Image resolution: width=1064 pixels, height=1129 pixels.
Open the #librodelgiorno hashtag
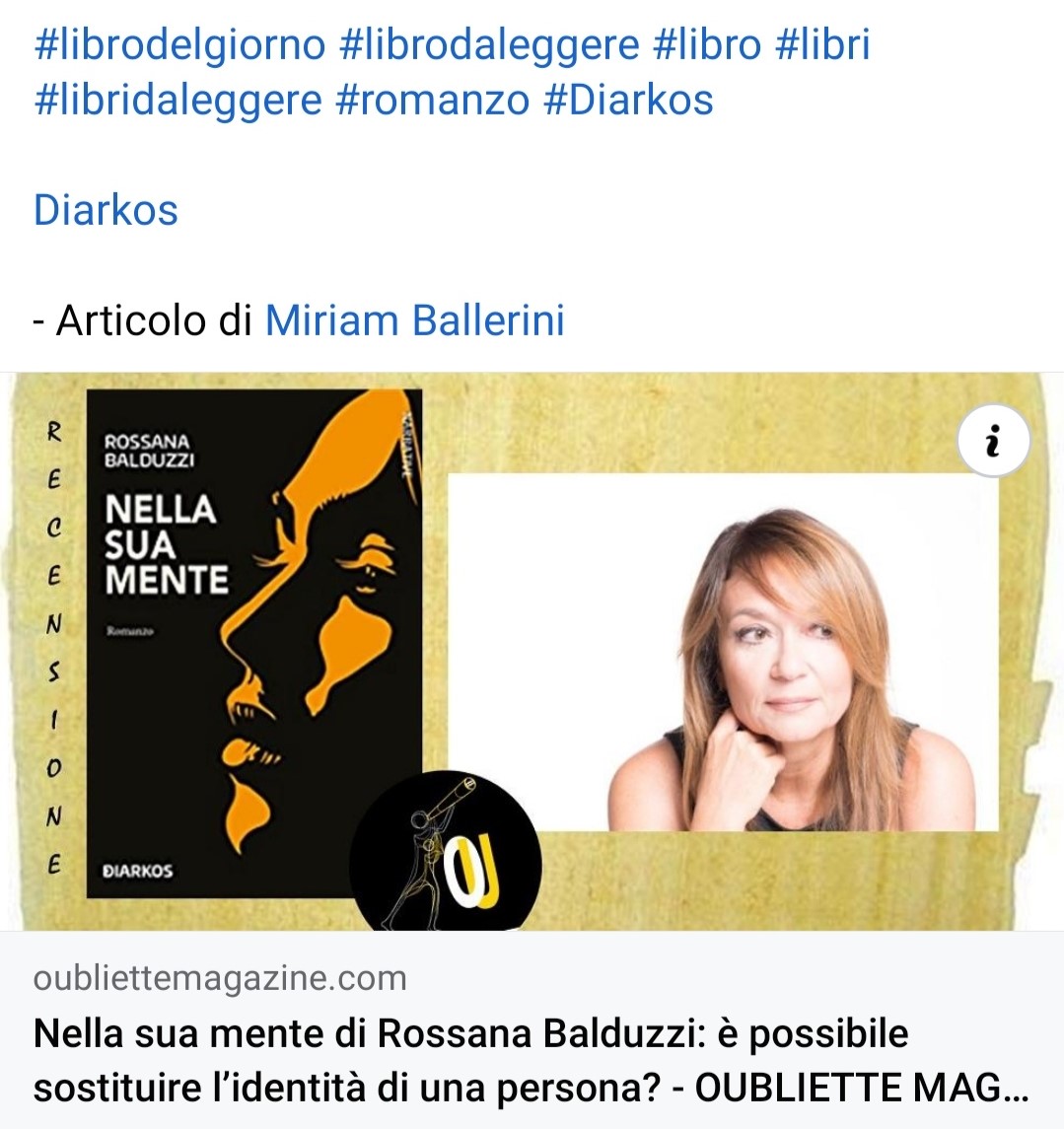pos(180,44)
